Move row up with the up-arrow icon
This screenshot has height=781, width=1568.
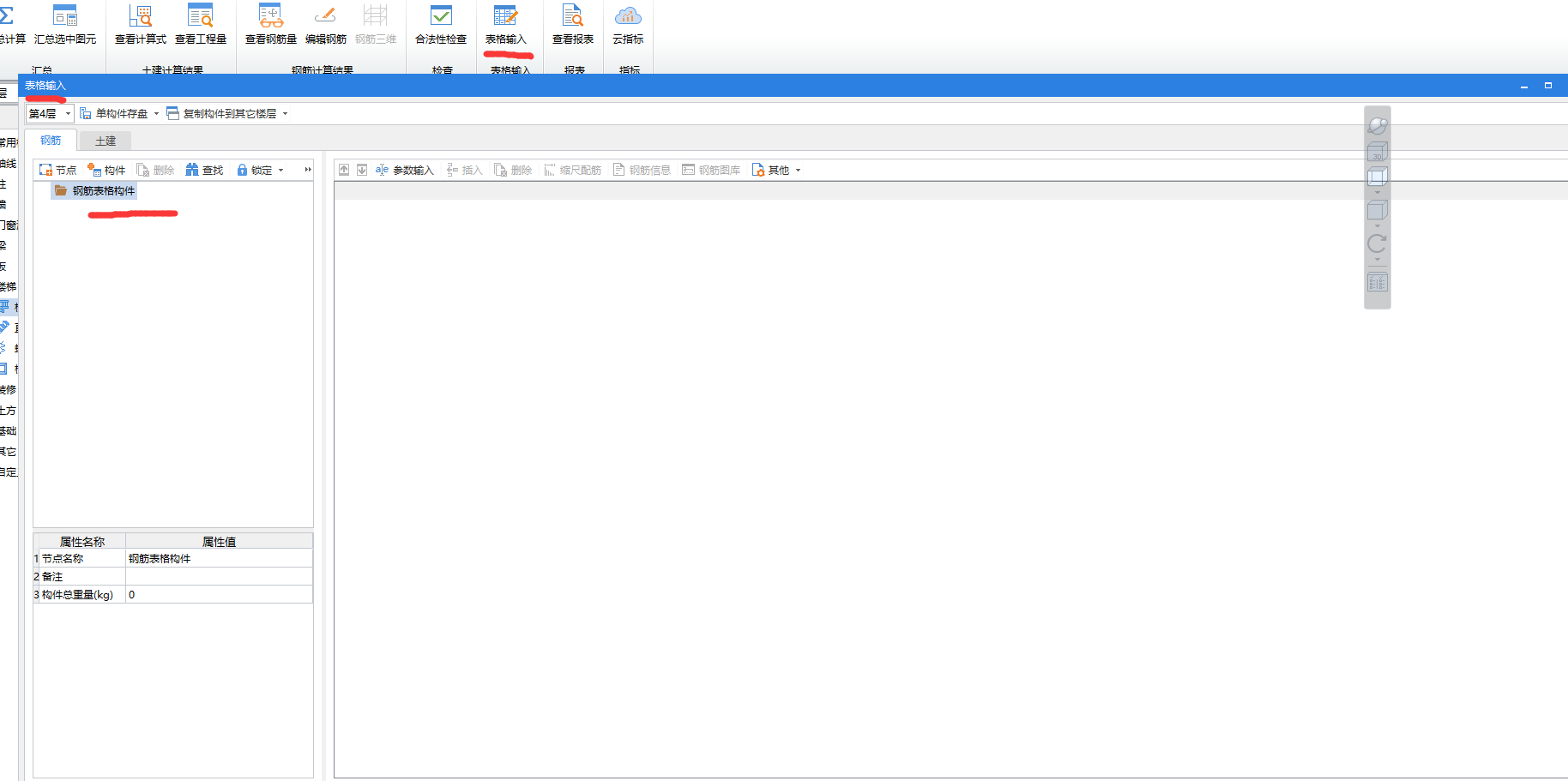click(x=344, y=170)
